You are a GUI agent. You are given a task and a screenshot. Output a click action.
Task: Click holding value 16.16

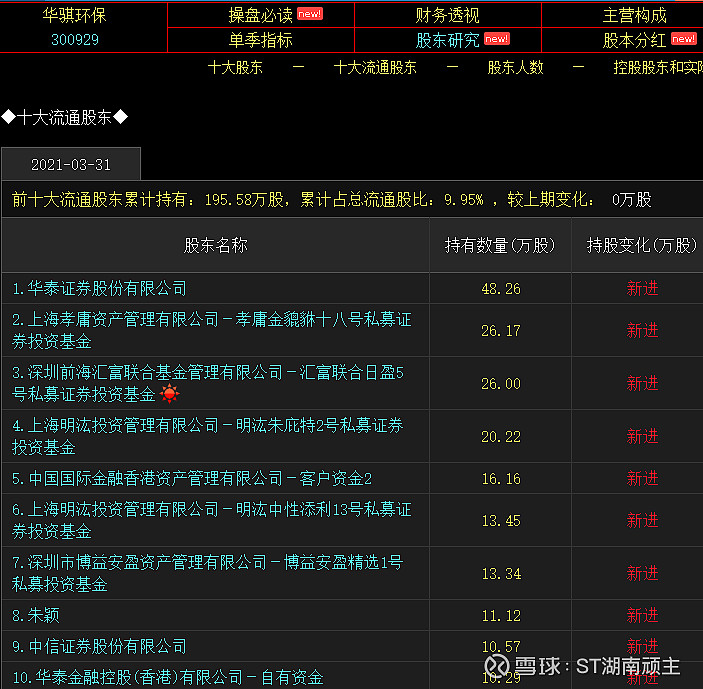pos(501,479)
